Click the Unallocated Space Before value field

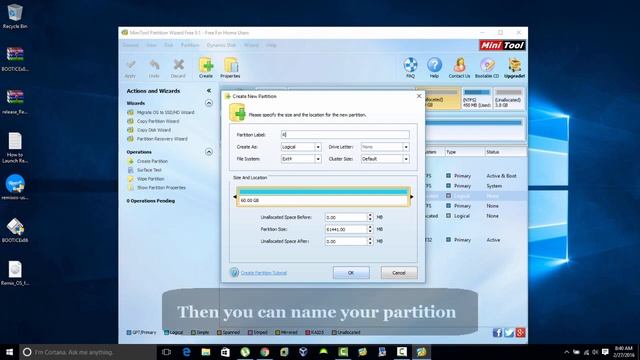[346, 218]
